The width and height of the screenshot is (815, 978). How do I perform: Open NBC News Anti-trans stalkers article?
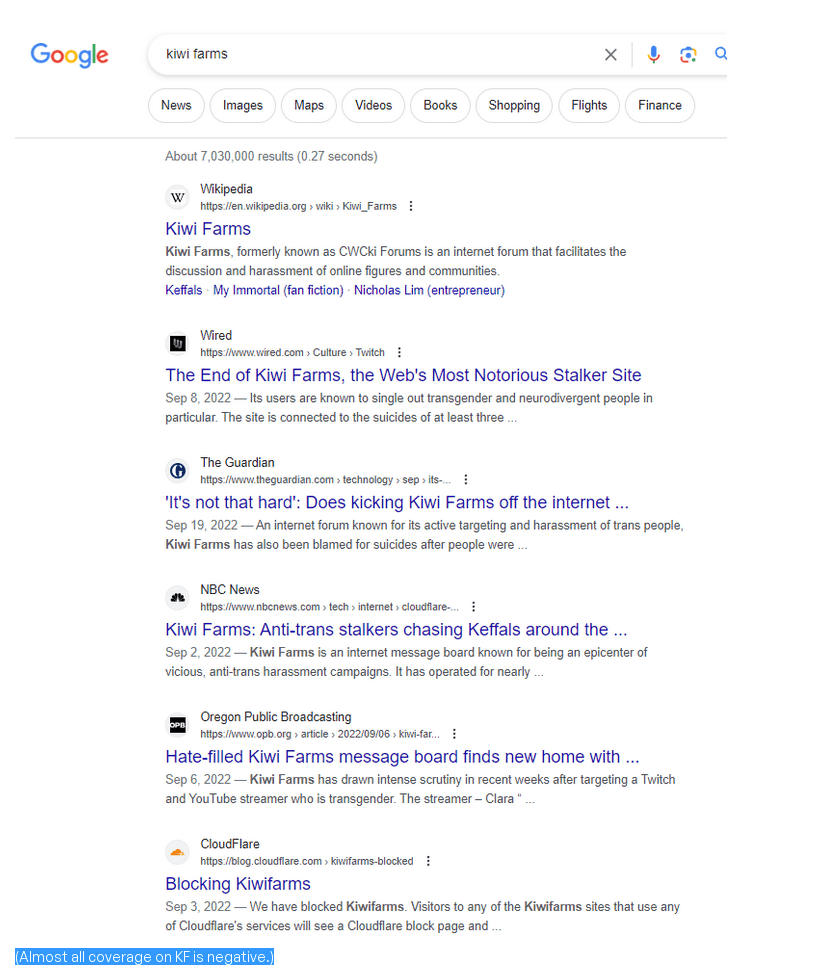[x=397, y=629]
